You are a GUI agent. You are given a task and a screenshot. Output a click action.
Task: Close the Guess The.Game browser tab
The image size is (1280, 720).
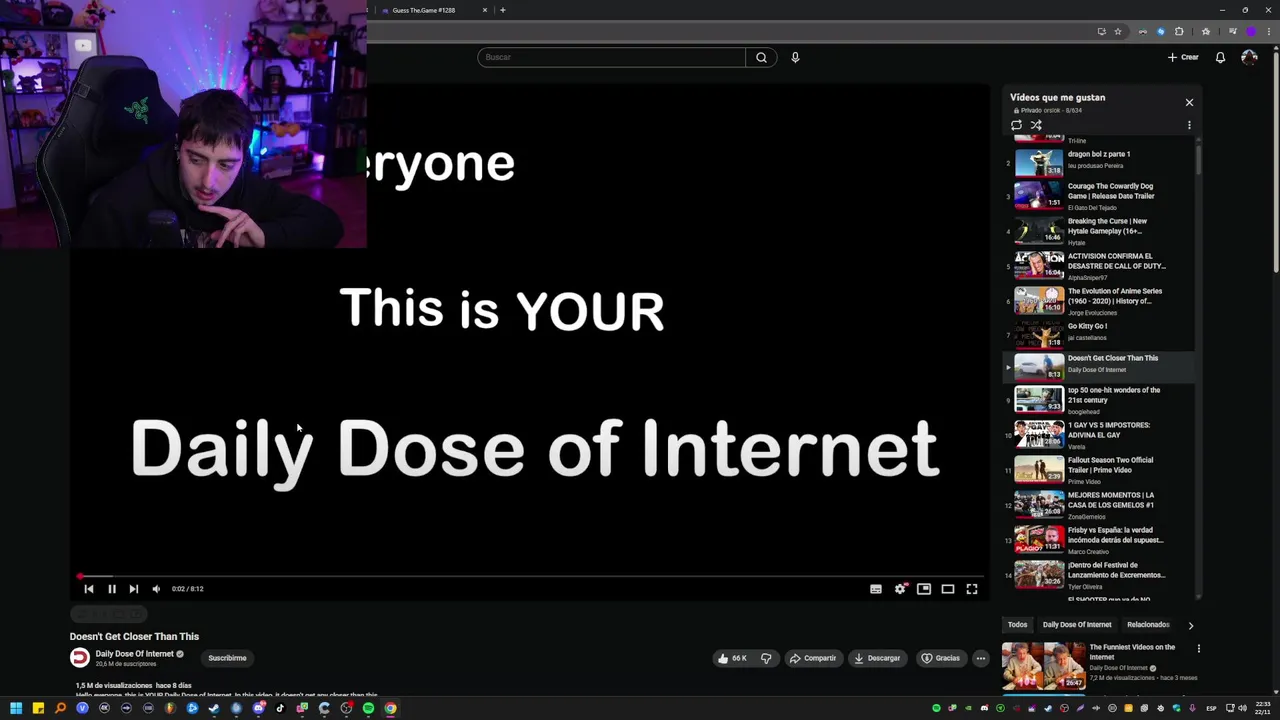coord(485,10)
